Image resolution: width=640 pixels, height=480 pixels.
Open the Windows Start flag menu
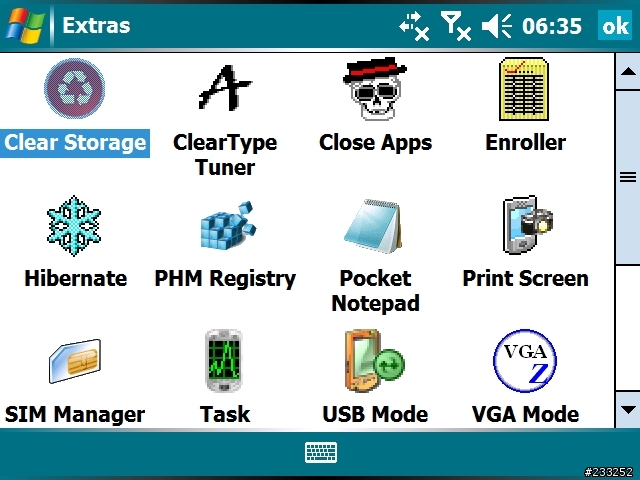[25, 26]
